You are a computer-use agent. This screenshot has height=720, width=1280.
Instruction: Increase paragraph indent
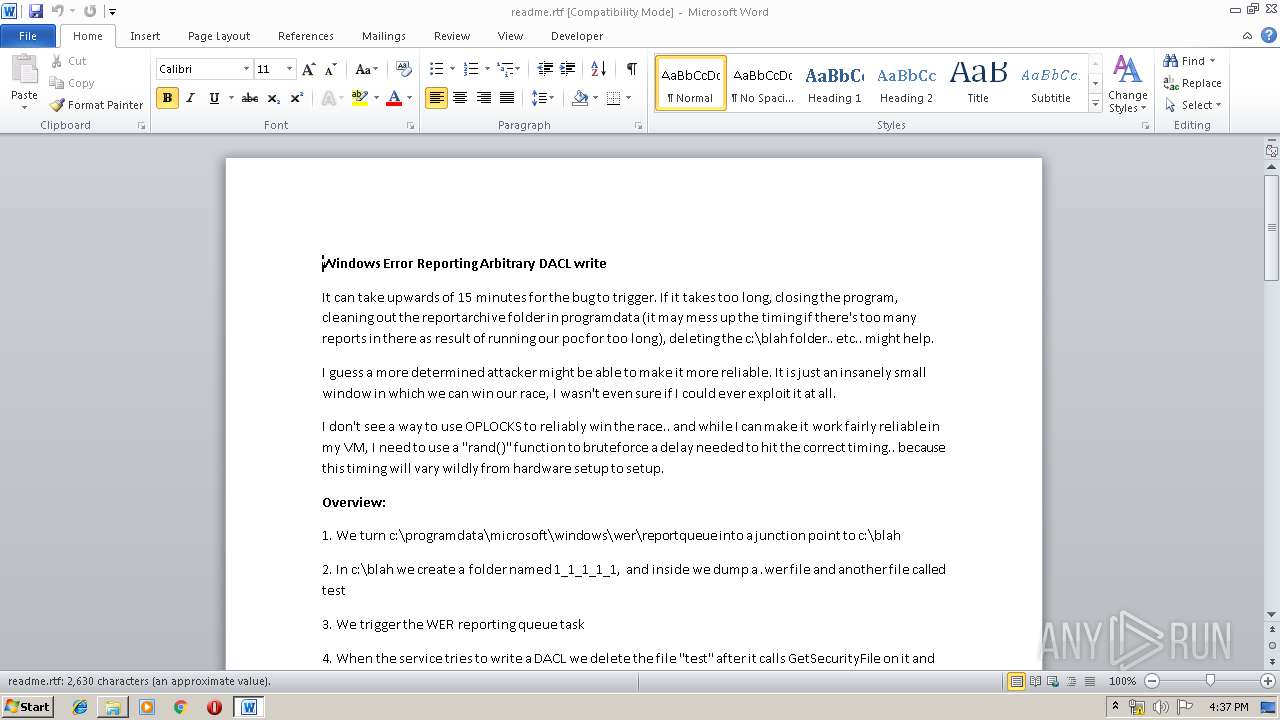568,69
